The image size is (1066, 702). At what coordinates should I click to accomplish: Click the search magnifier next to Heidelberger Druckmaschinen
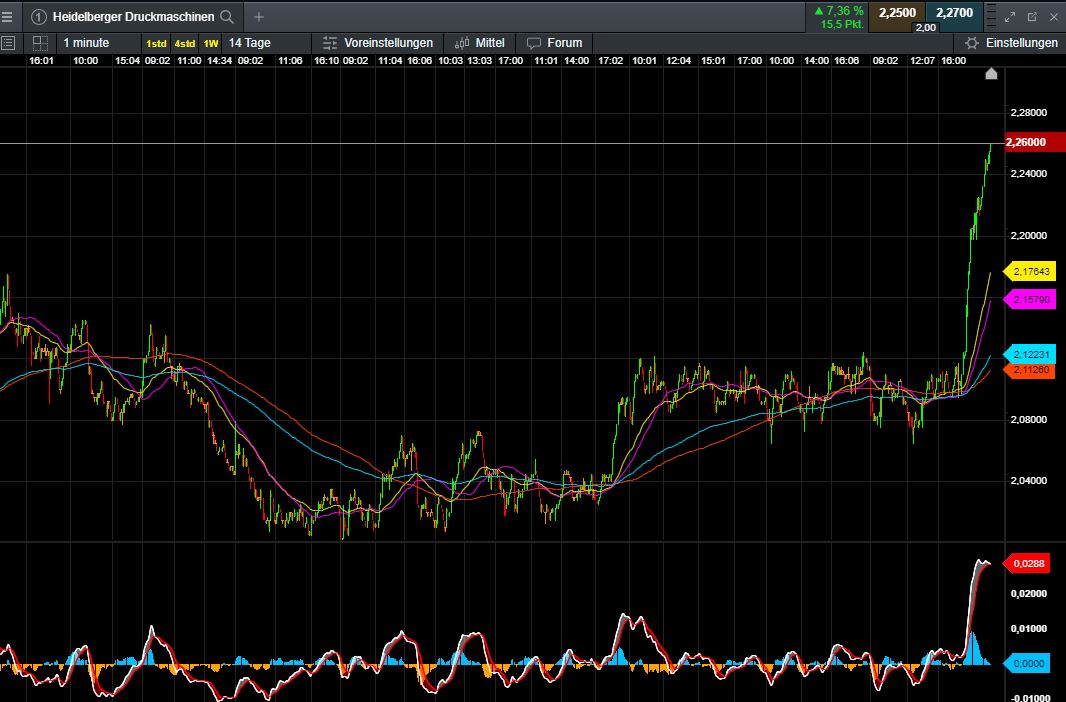tap(227, 17)
